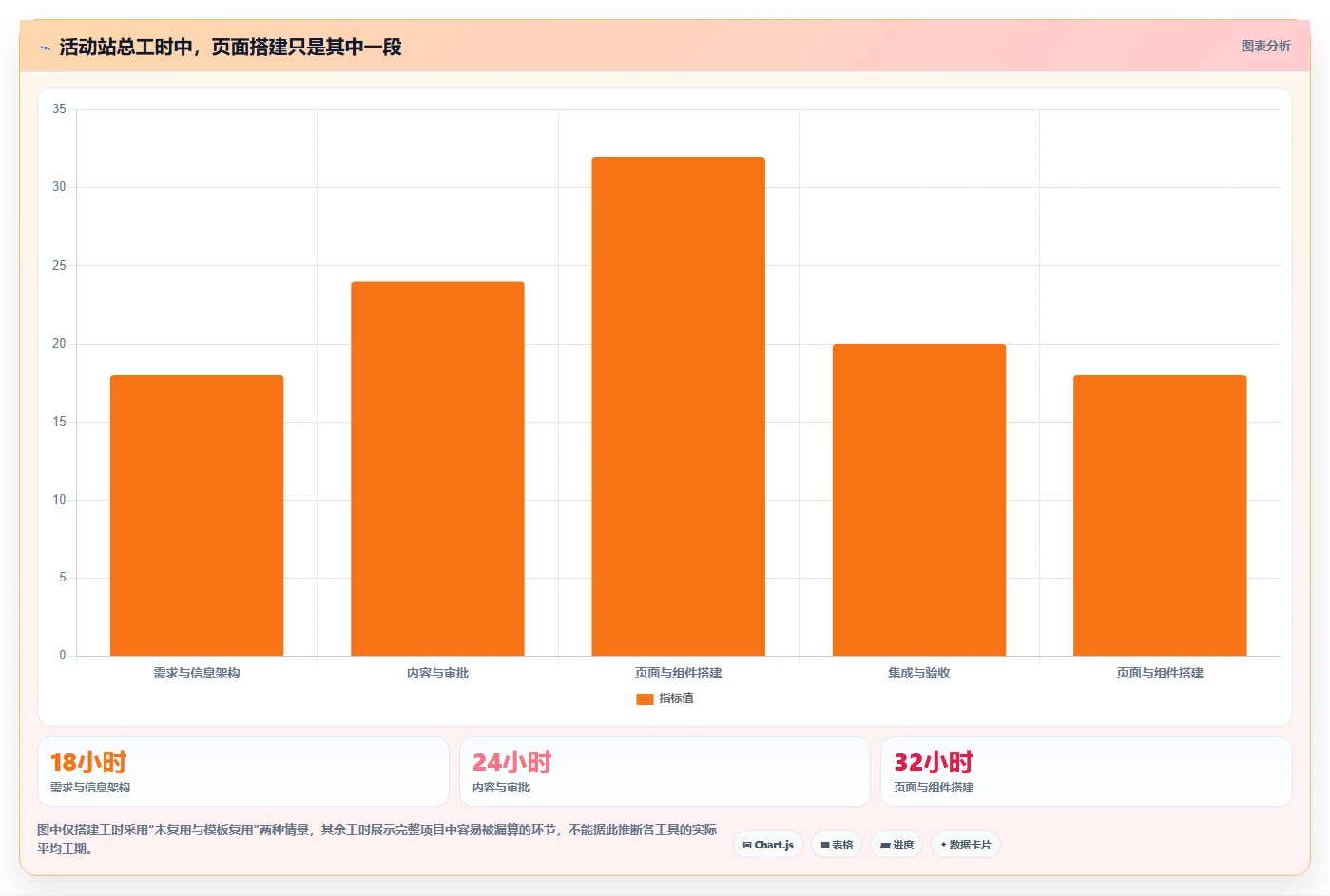
Task: Click the 32小时 stat value
Action: tap(934, 762)
